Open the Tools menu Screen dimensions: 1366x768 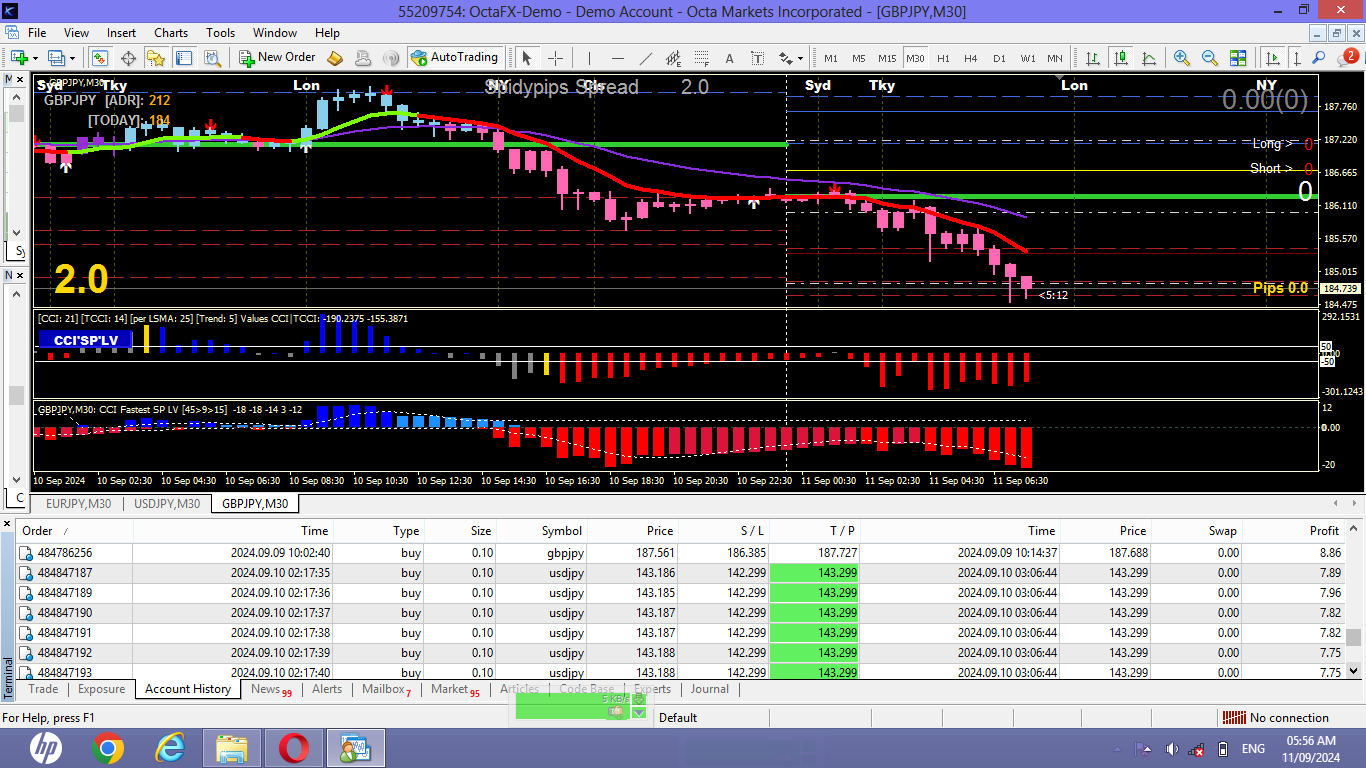click(x=221, y=33)
